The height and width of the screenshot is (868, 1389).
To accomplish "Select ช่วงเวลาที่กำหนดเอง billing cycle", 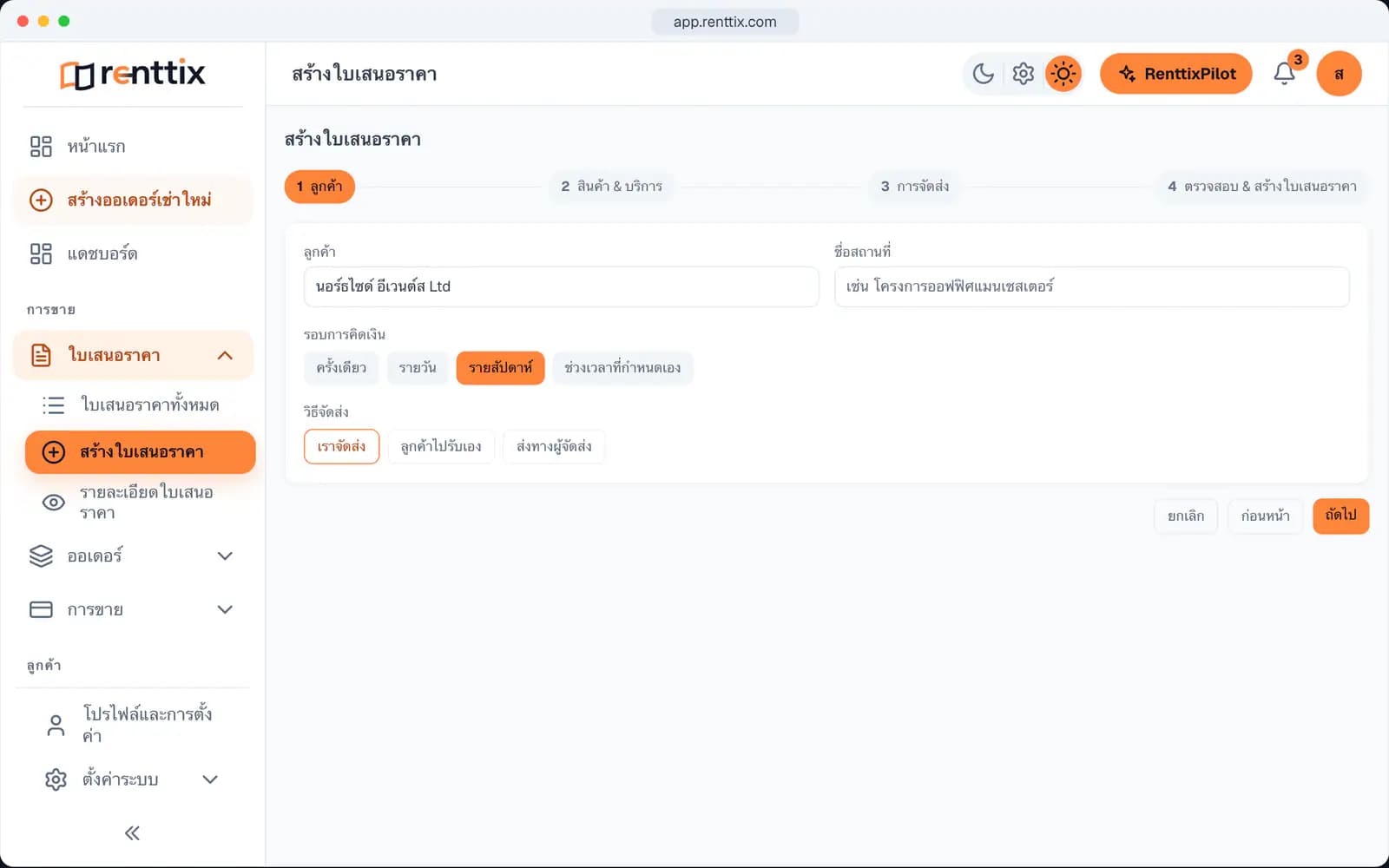I will pyautogui.click(x=622, y=368).
